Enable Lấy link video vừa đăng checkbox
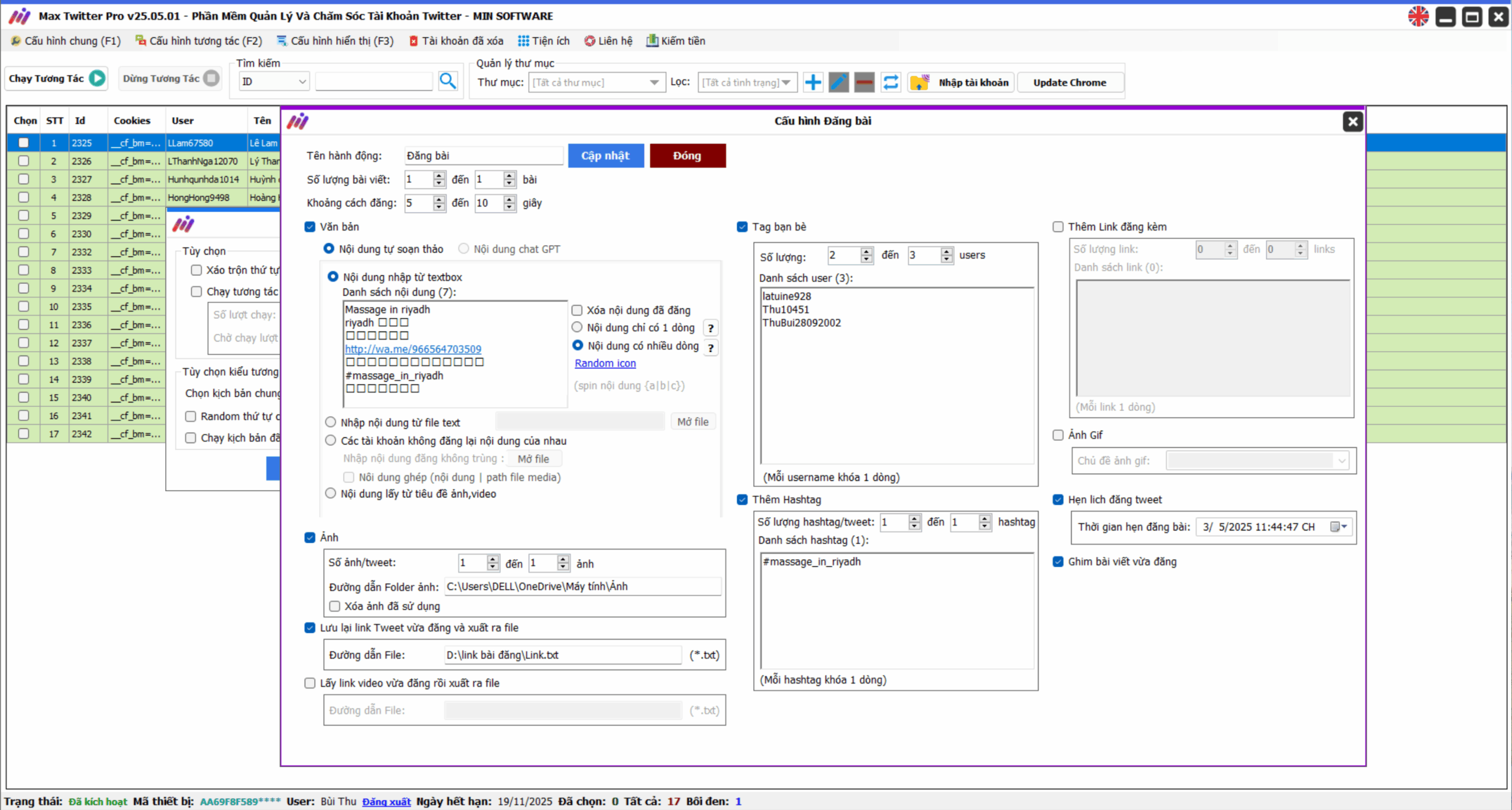The width and height of the screenshot is (1512, 810). [x=310, y=683]
